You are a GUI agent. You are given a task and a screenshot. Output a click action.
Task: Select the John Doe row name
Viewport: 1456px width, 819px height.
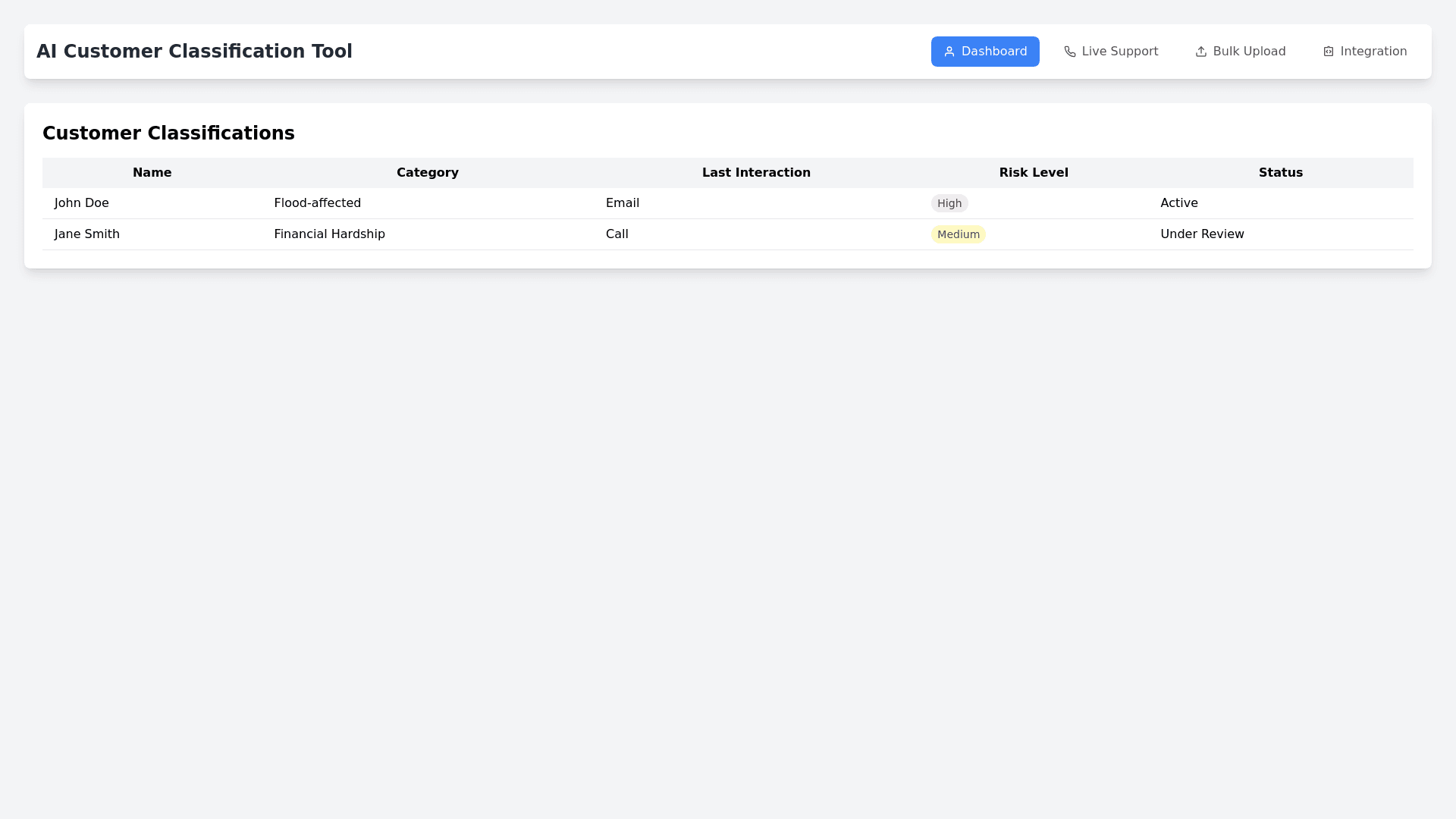point(82,203)
